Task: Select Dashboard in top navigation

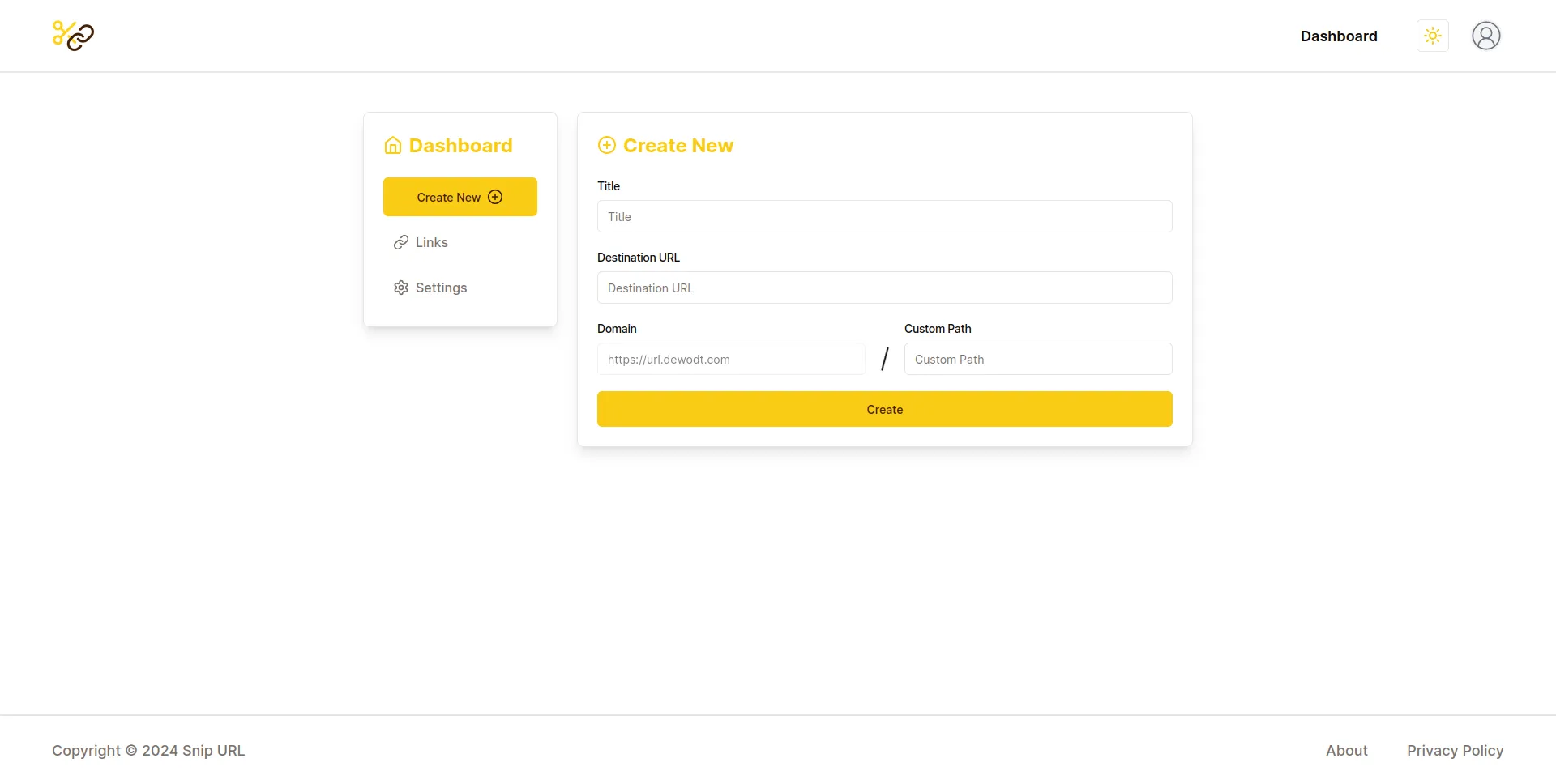Action: (x=1339, y=36)
